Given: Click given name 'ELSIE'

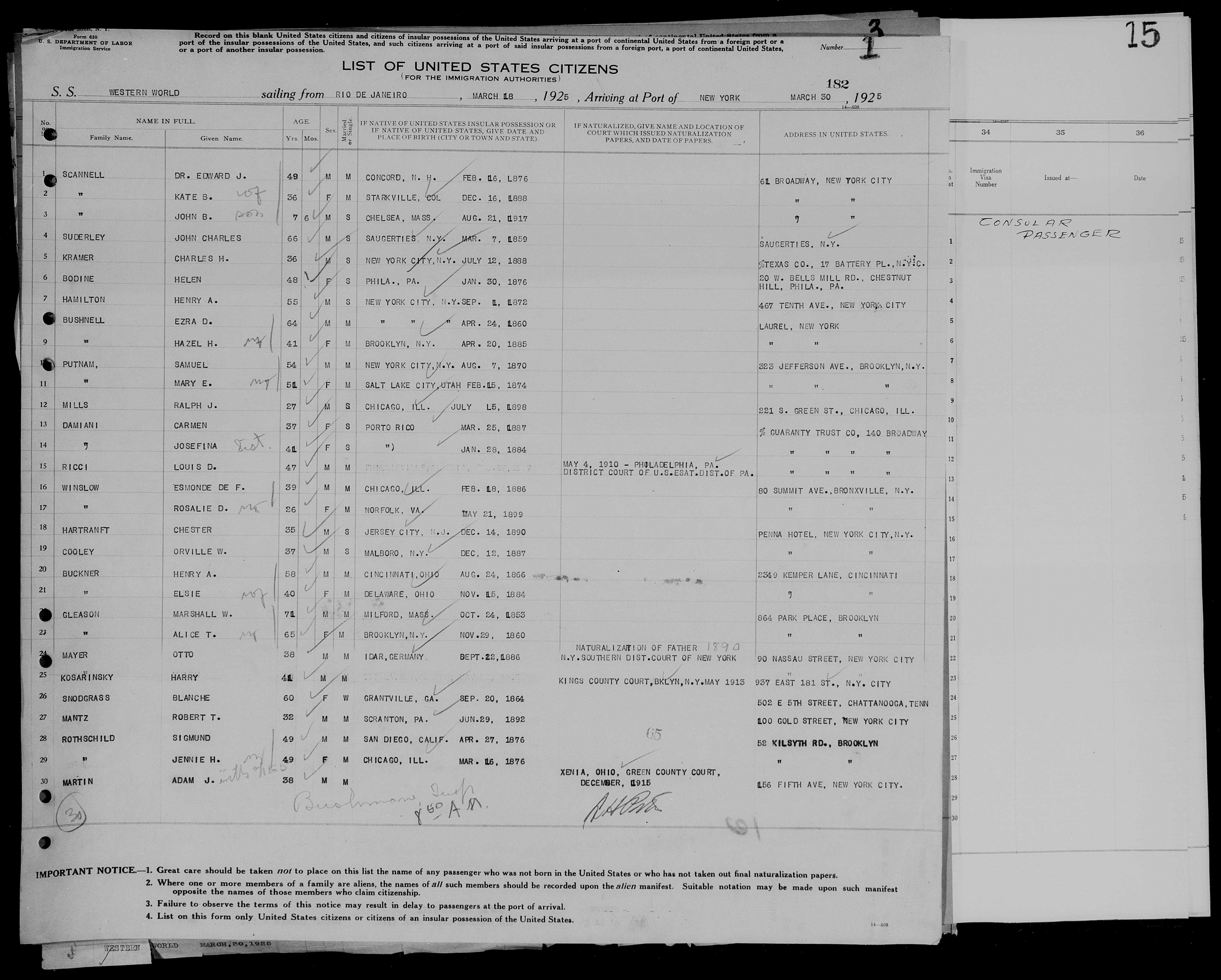Looking at the screenshot, I should tap(188, 594).
